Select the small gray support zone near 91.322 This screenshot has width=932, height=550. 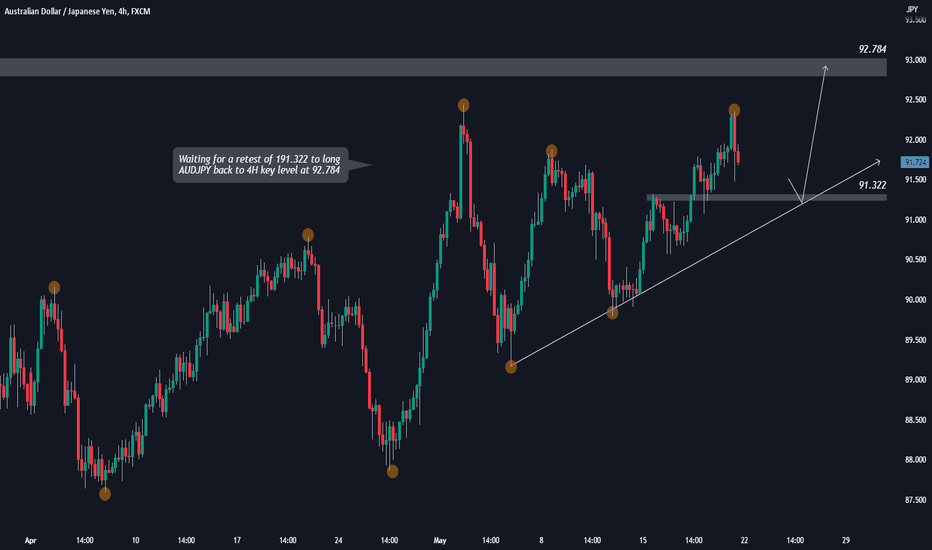tap(766, 197)
